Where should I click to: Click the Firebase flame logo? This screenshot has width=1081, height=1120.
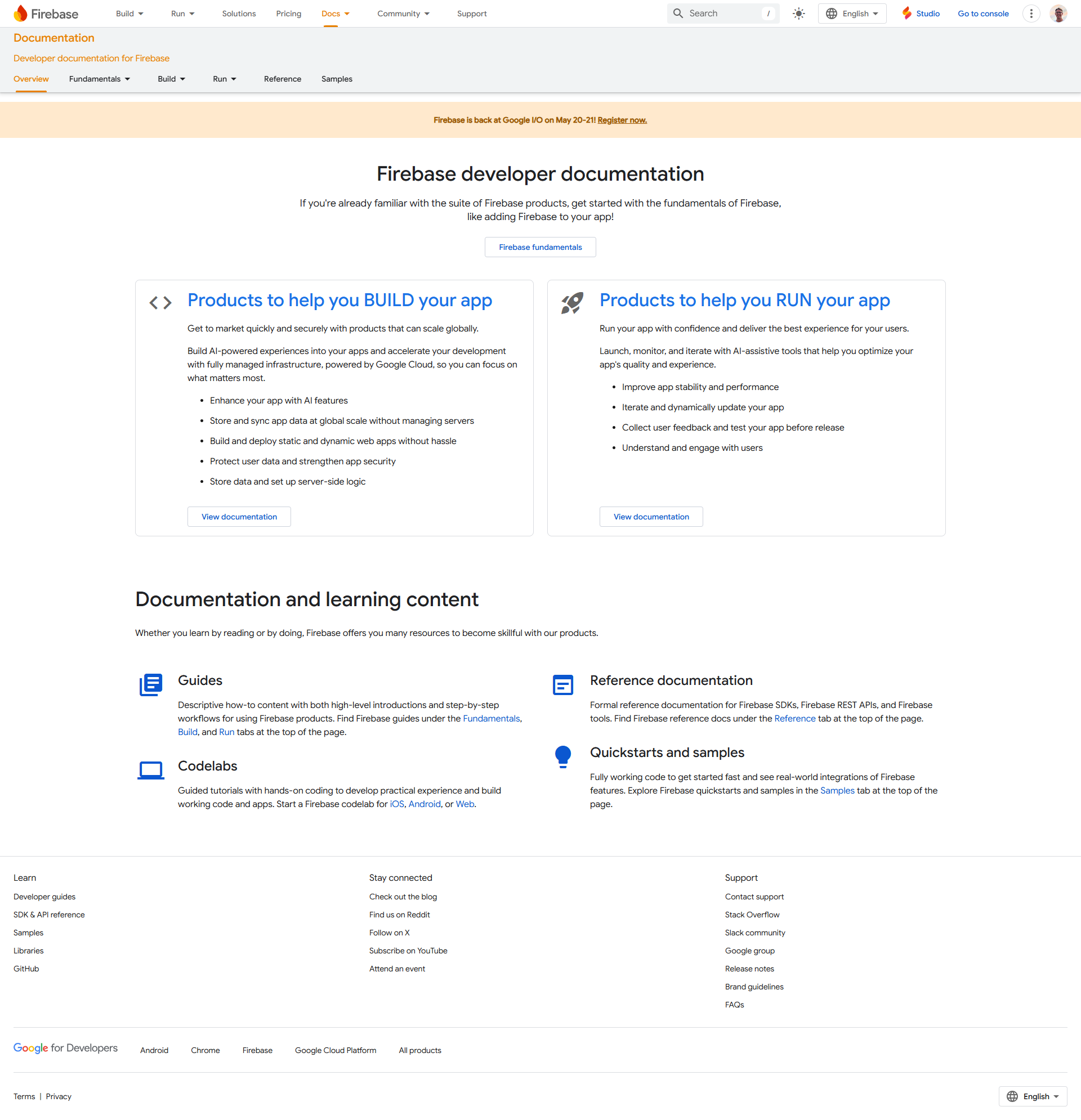point(21,13)
